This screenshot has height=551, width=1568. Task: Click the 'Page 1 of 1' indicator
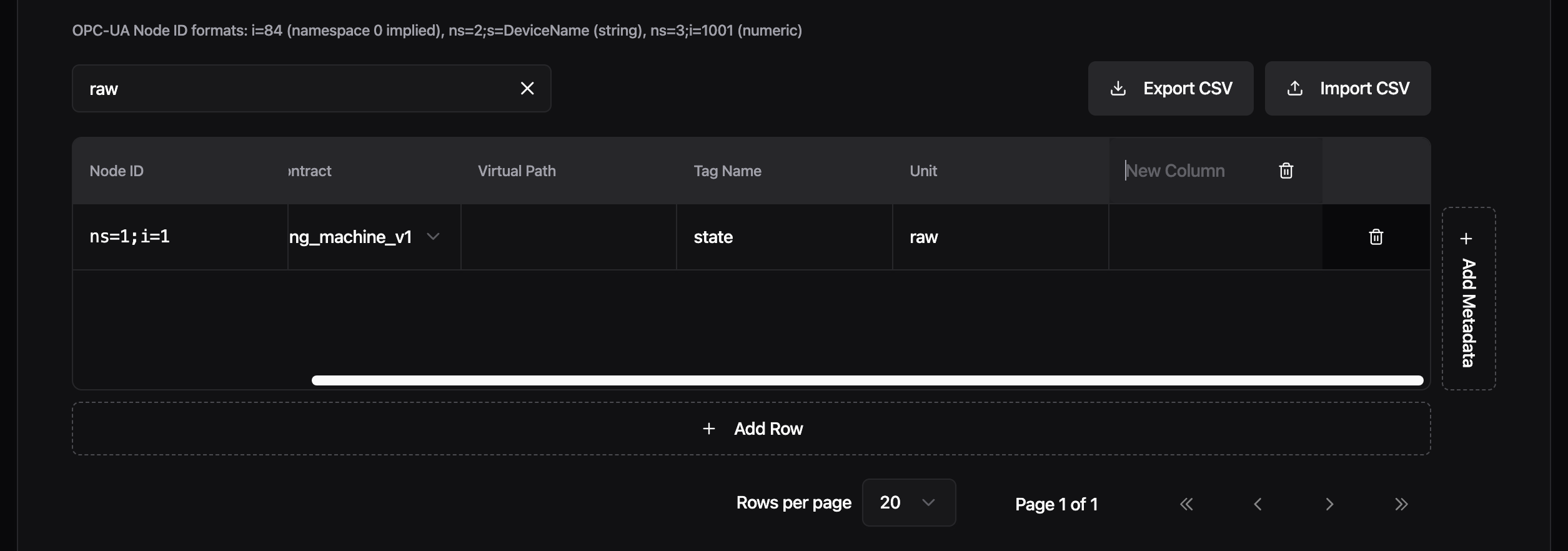(1056, 504)
